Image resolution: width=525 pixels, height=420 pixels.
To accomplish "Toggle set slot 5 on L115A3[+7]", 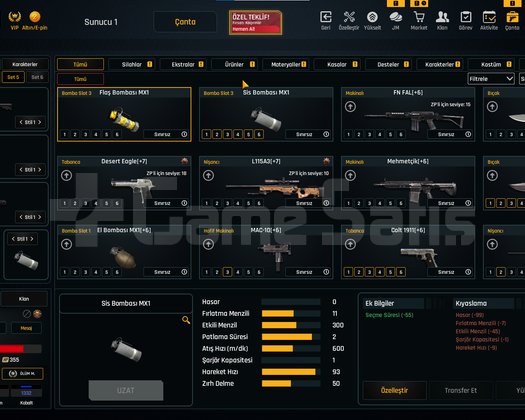I will click(x=248, y=203).
